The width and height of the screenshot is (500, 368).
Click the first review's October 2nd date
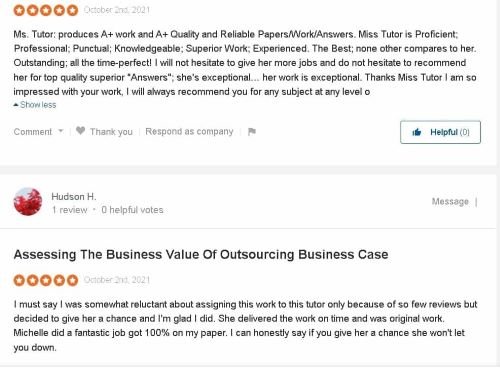(117, 10)
